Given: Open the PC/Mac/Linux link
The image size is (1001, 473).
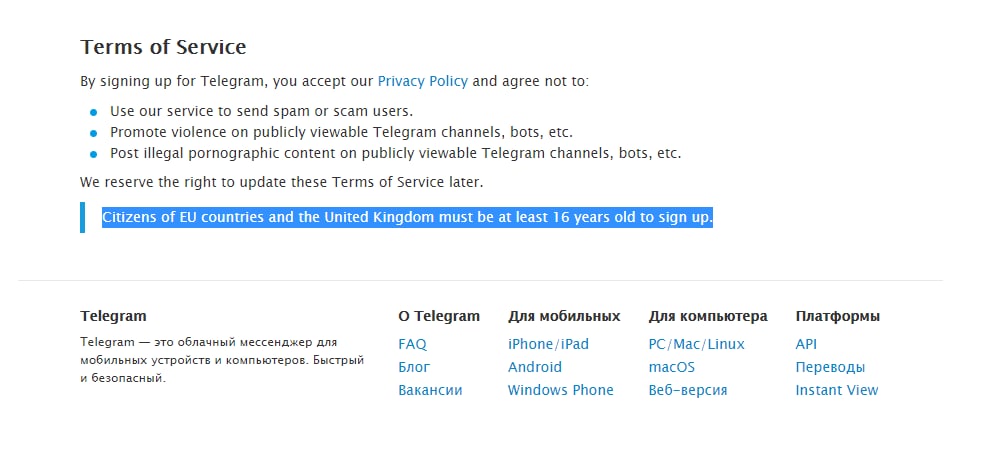Looking at the screenshot, I should tap(696, 344).
